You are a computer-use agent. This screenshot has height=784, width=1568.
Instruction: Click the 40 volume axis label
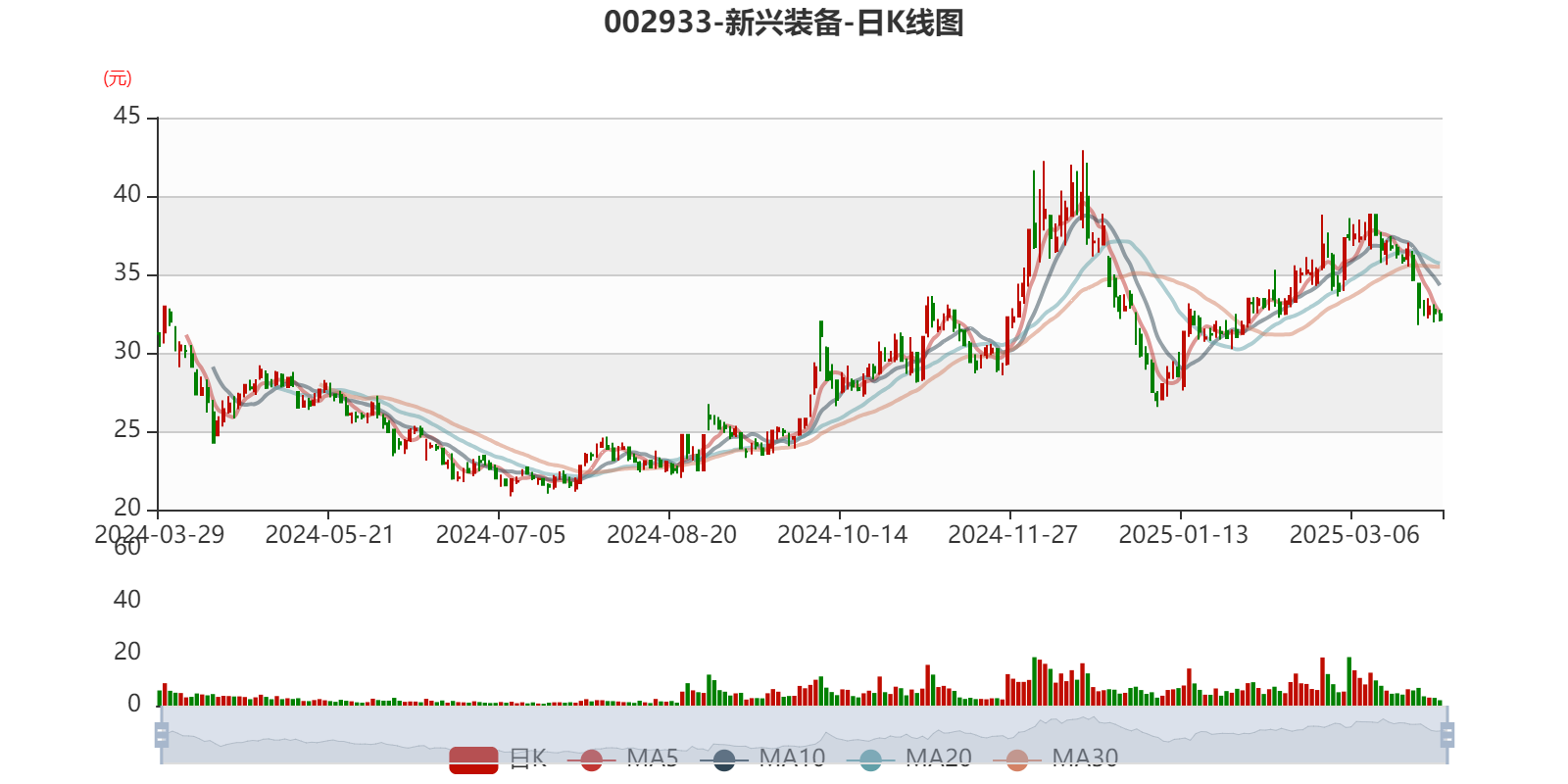pos(127,600)
